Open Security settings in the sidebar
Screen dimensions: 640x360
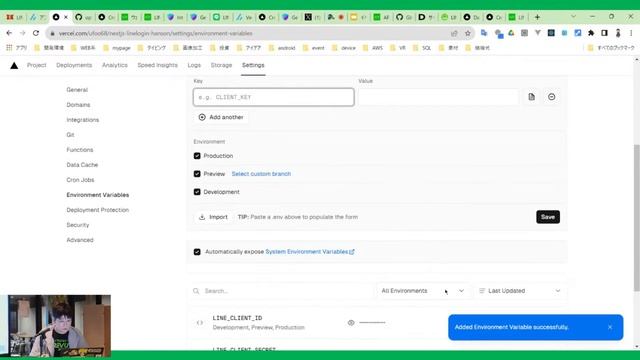click(78, 225)
